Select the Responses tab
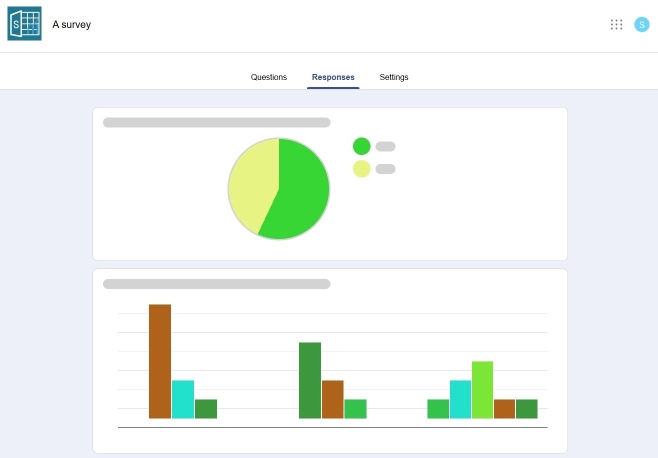This screenshot has width=658, height=458. click(x=333, y=77)
